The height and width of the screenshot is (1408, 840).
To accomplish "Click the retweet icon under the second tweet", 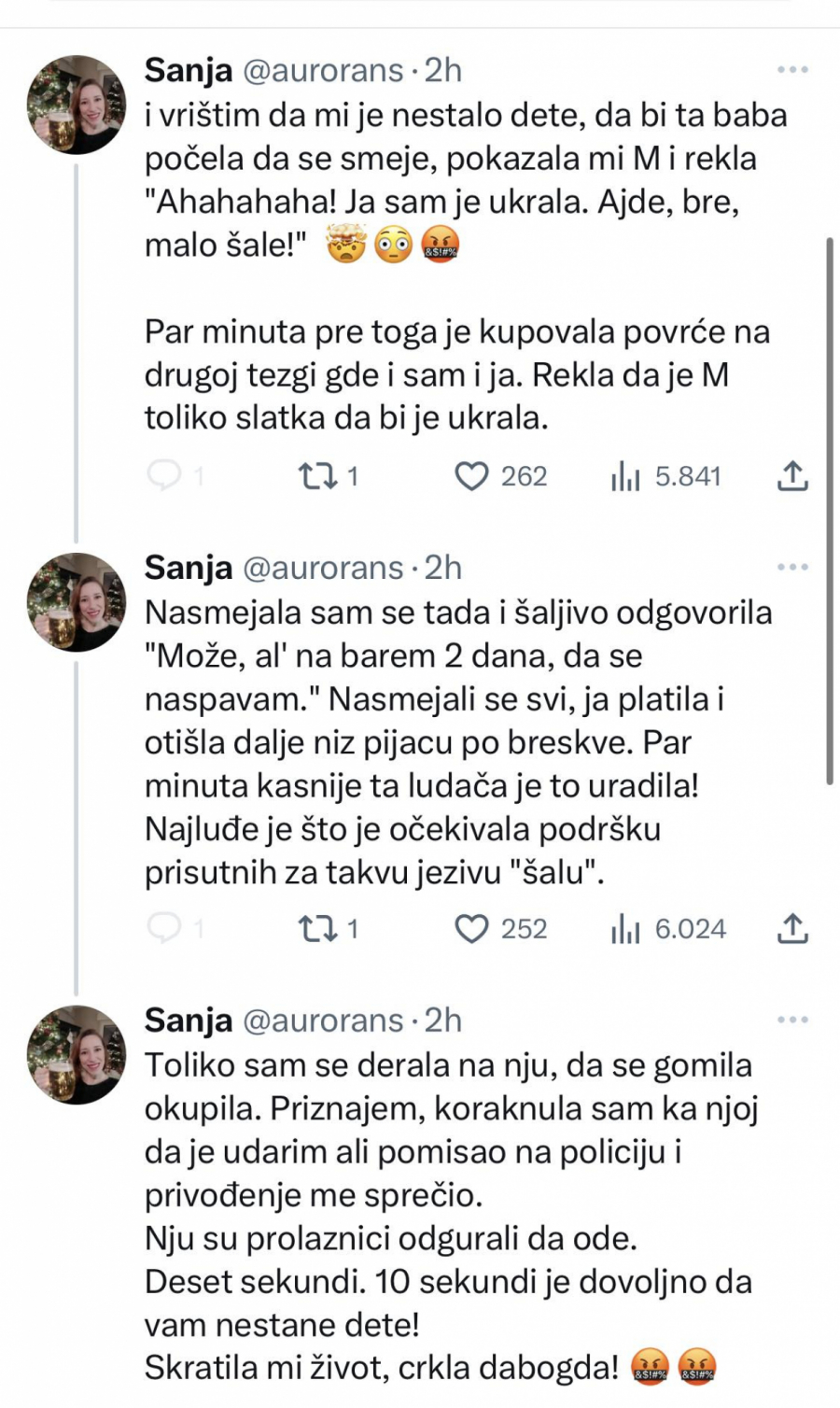I will tap(317, 929).
